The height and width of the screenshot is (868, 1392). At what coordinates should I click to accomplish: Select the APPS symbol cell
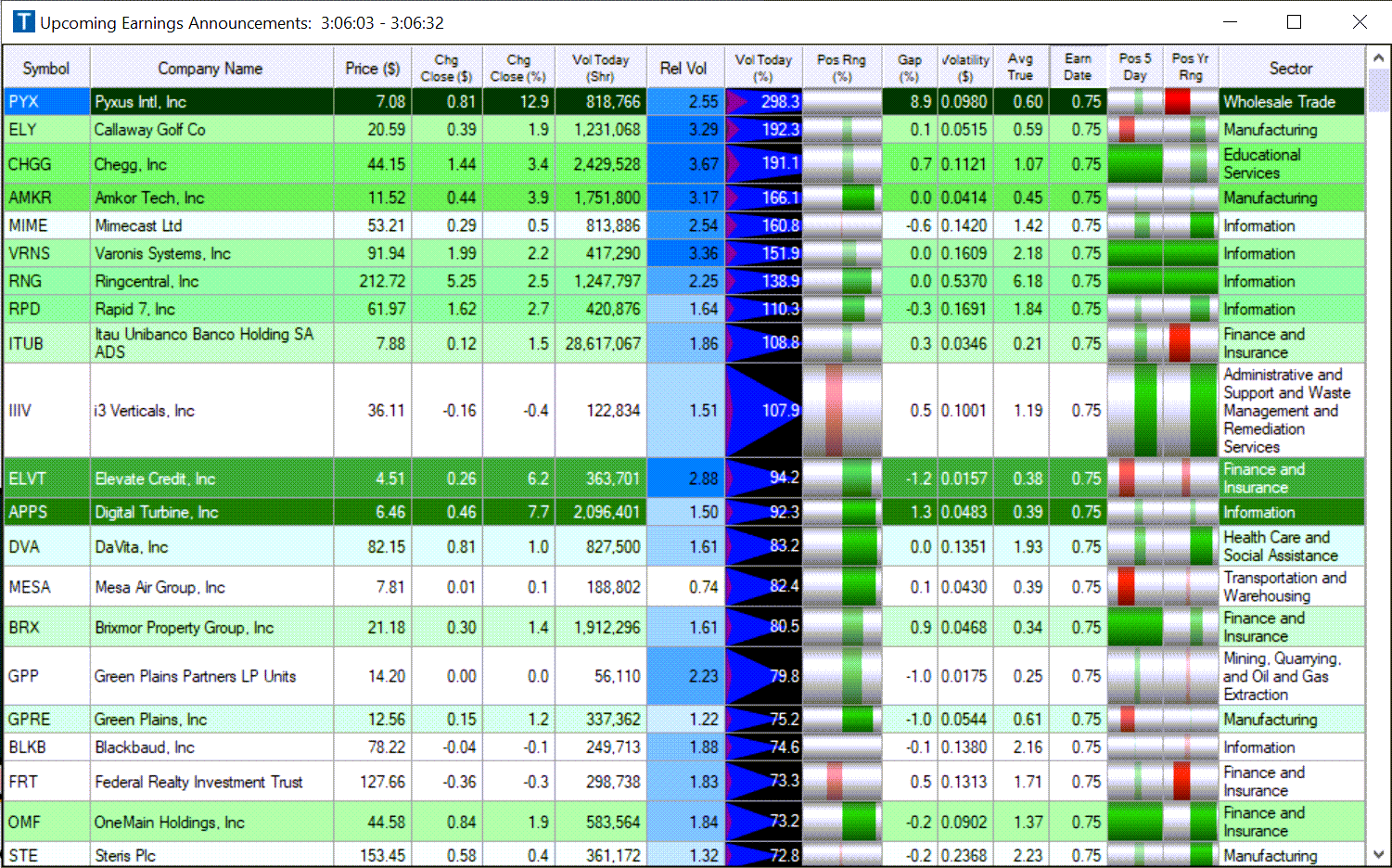click(x=46, y=512)
